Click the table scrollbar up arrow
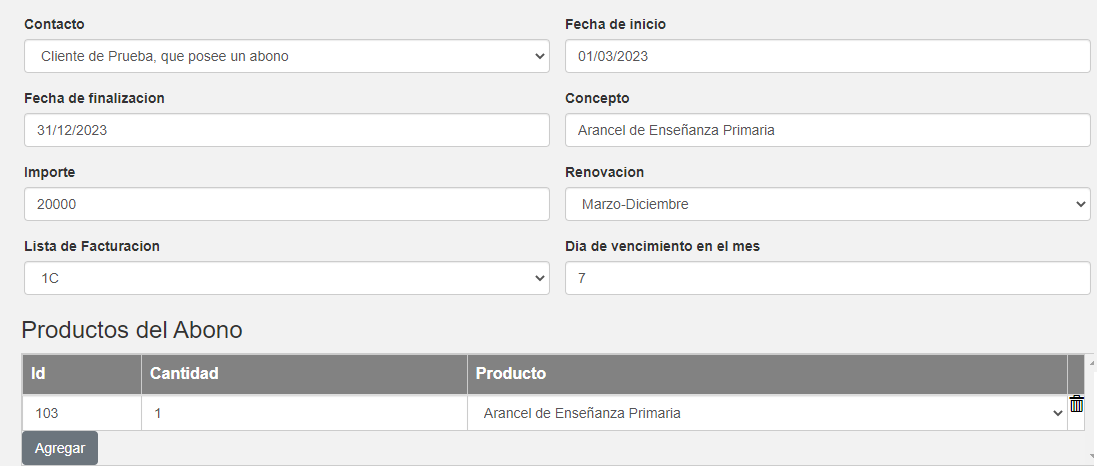 [1091, 362]
